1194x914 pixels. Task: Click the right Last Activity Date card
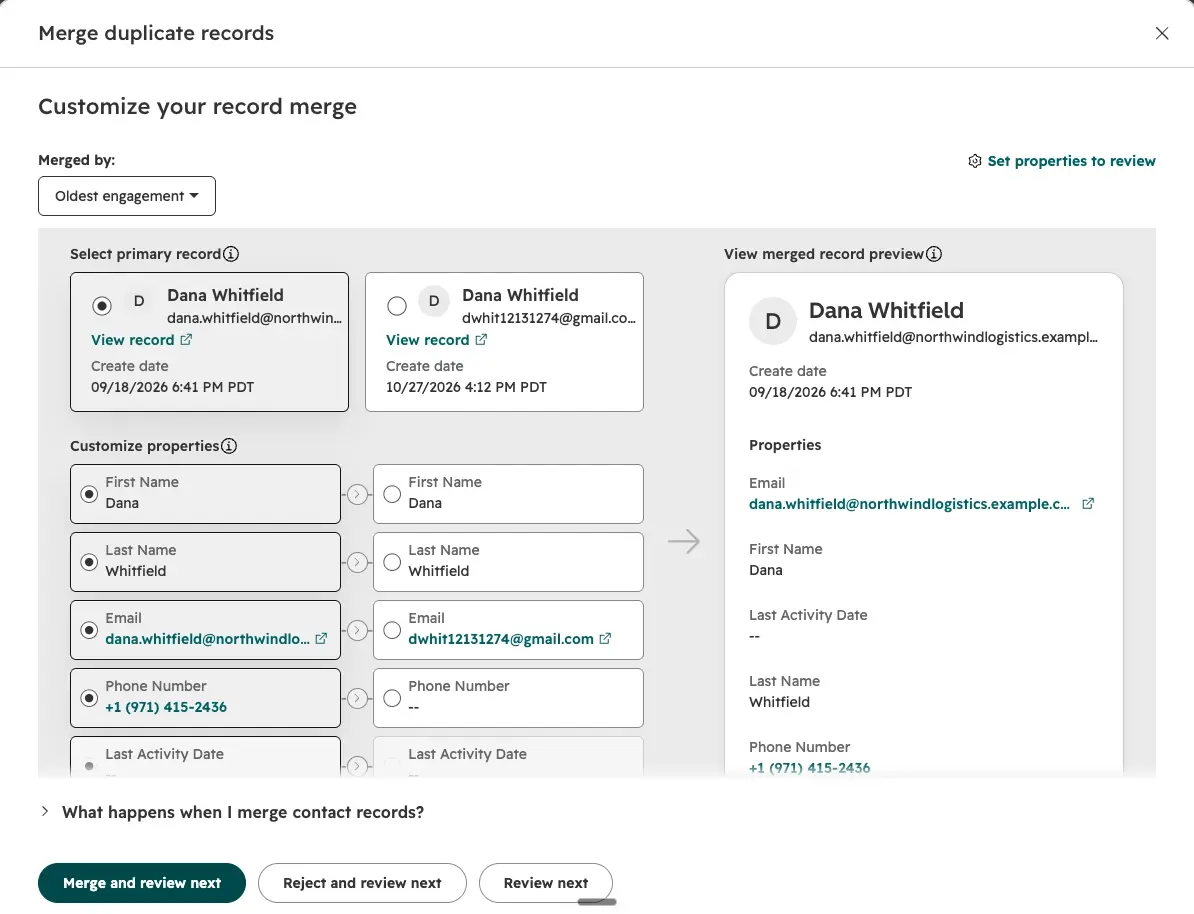pyautogui.click(x=508, y=757)
